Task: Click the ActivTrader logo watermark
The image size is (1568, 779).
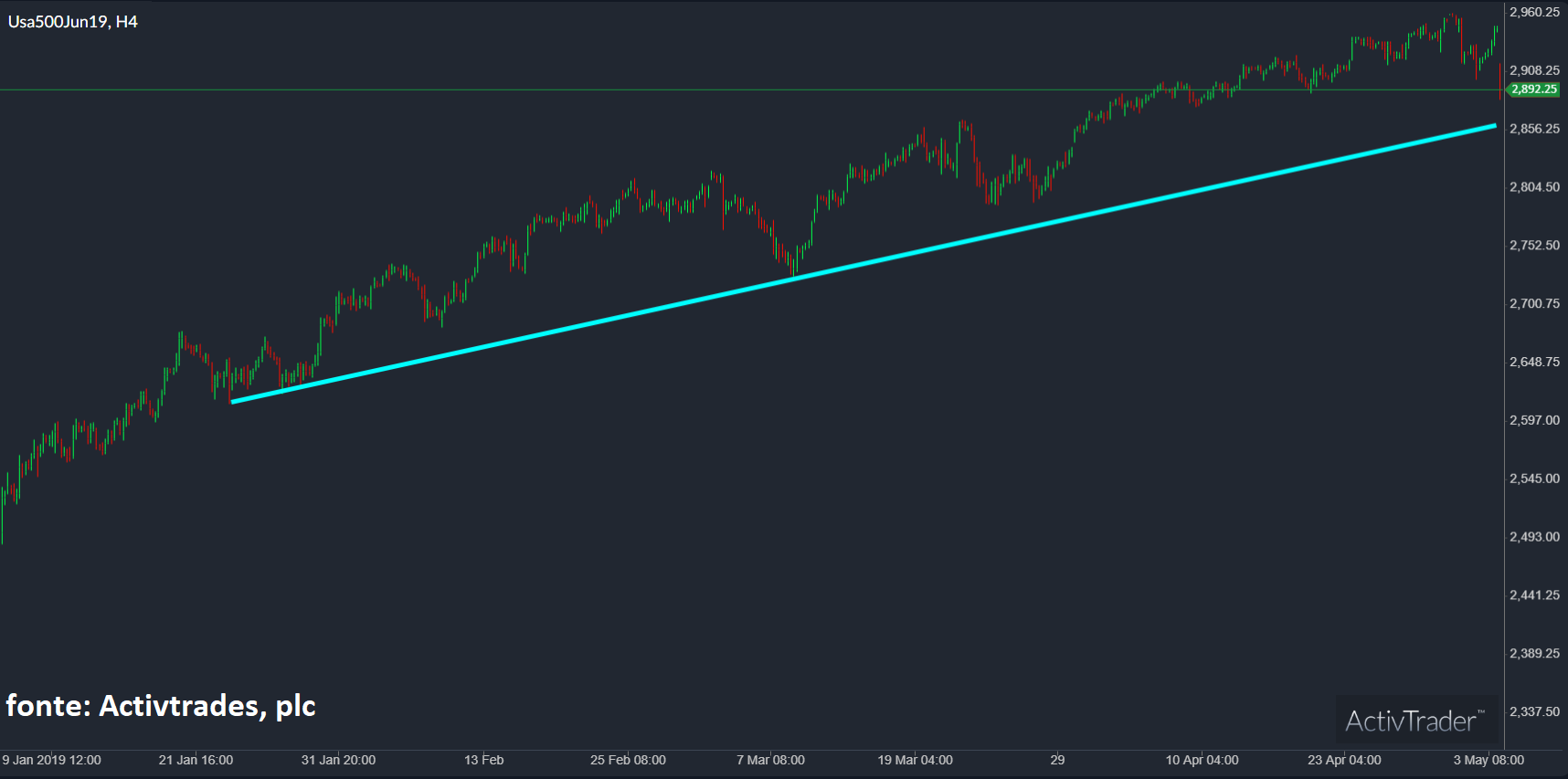Action: (1413, 721)
